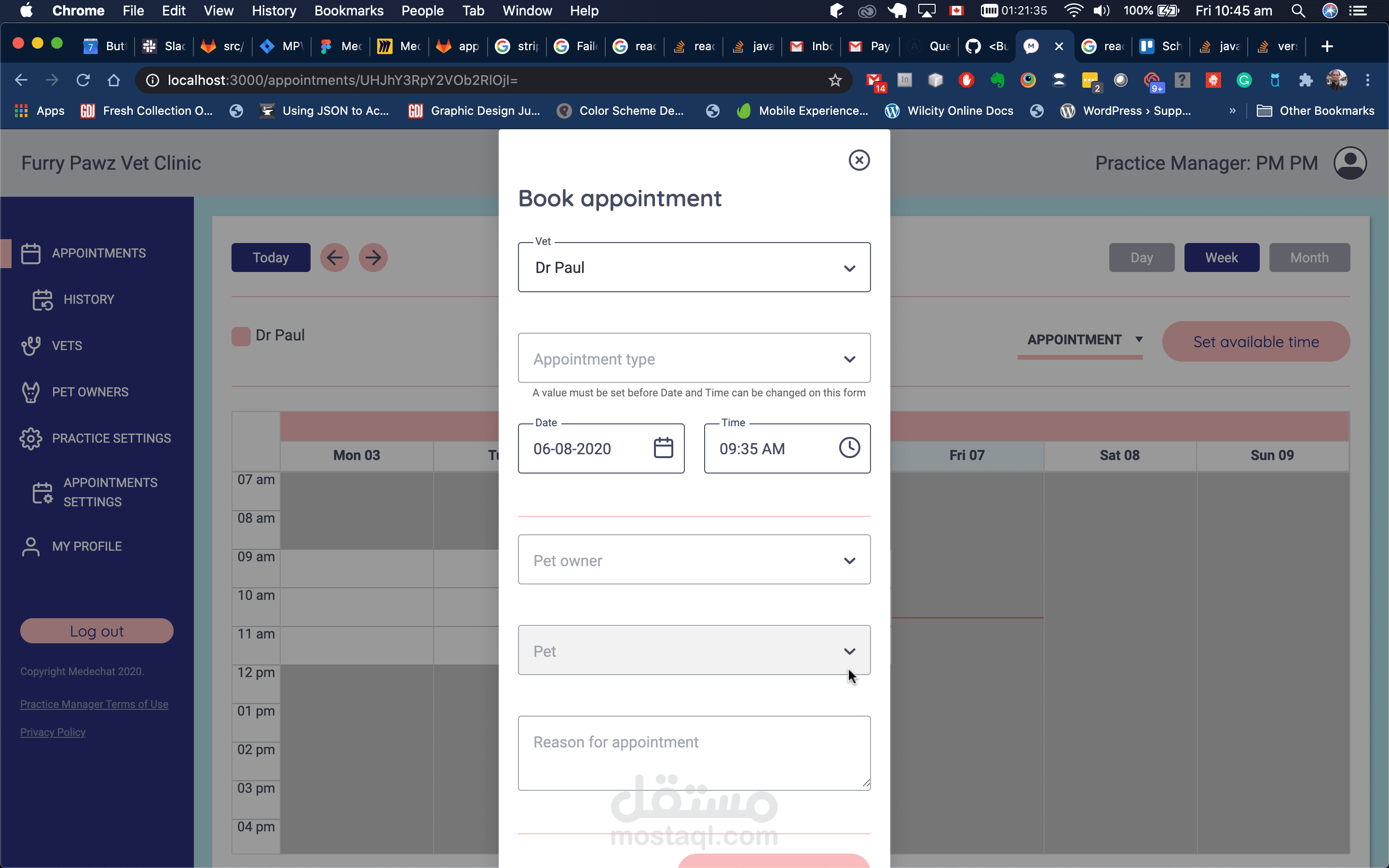1389x868 pixels.
Task: Open Vets stethoscope sidebar item
Action: pos(67,346)
